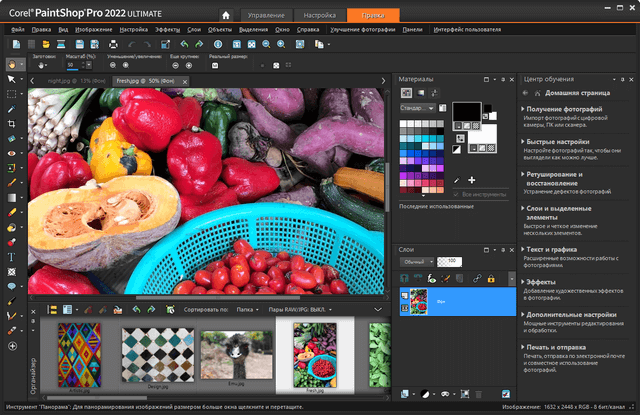Select the Pan tool in the left toolbar
This screenshot has width=640, height=415.
click(x=12, y=63)
